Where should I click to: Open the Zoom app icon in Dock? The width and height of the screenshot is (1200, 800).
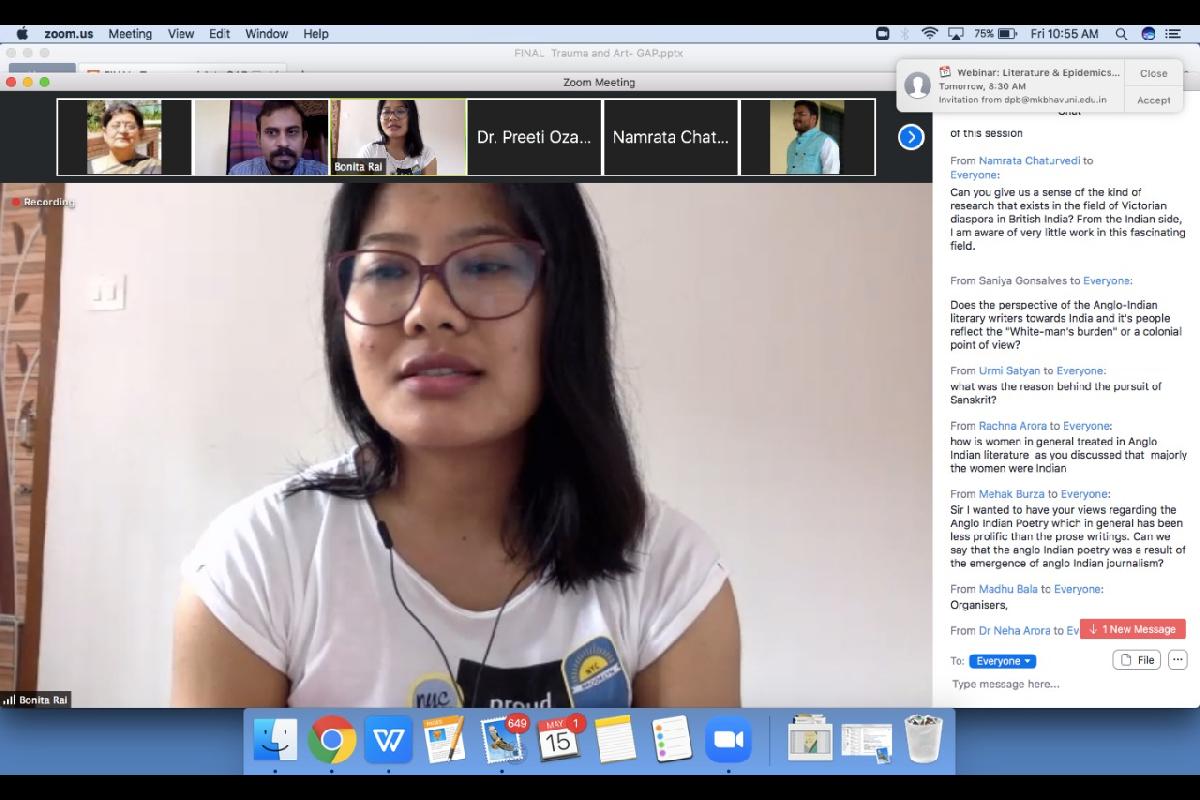point(729,740)
